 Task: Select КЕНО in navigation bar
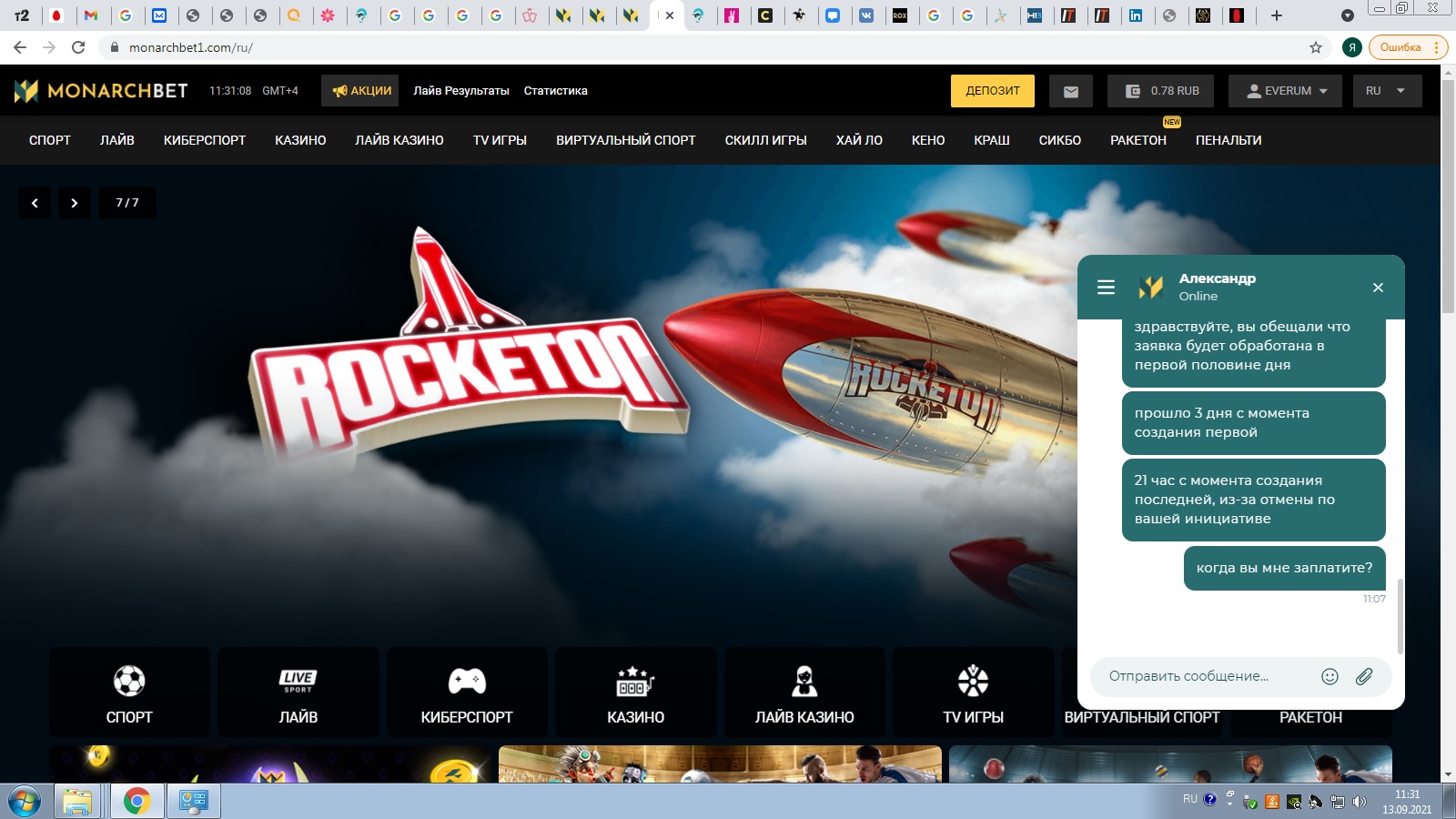(x=928, y=140)
